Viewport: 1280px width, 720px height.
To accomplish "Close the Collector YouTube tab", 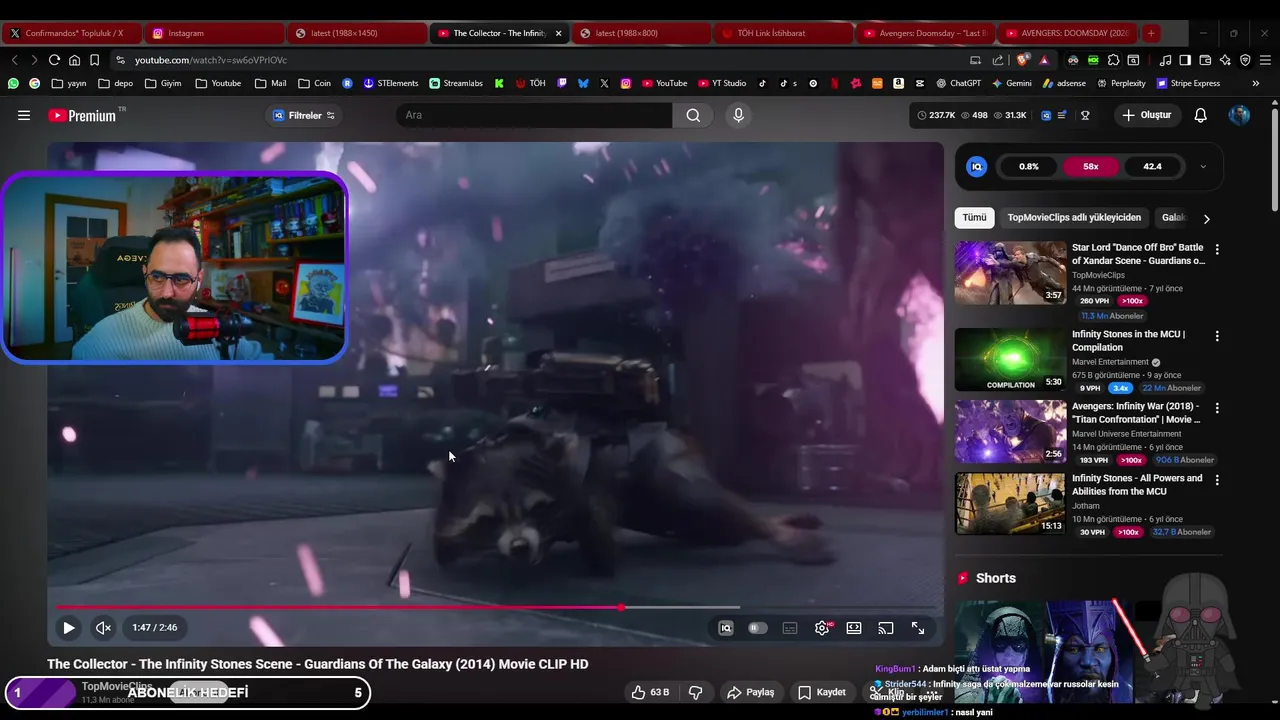I will [558, 33].
